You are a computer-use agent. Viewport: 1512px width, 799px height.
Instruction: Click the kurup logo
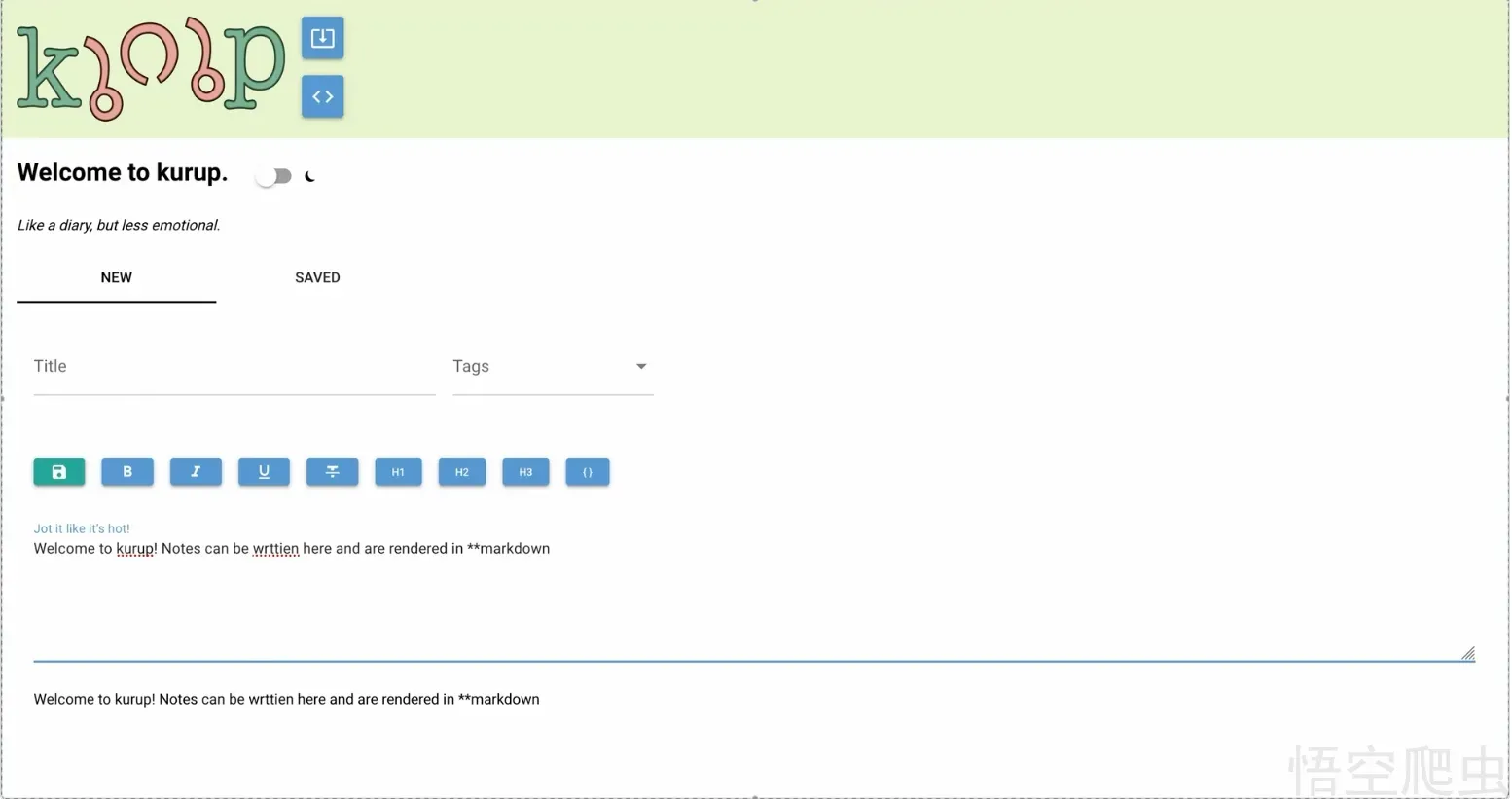pyautogui.click(x=151, y=68)
